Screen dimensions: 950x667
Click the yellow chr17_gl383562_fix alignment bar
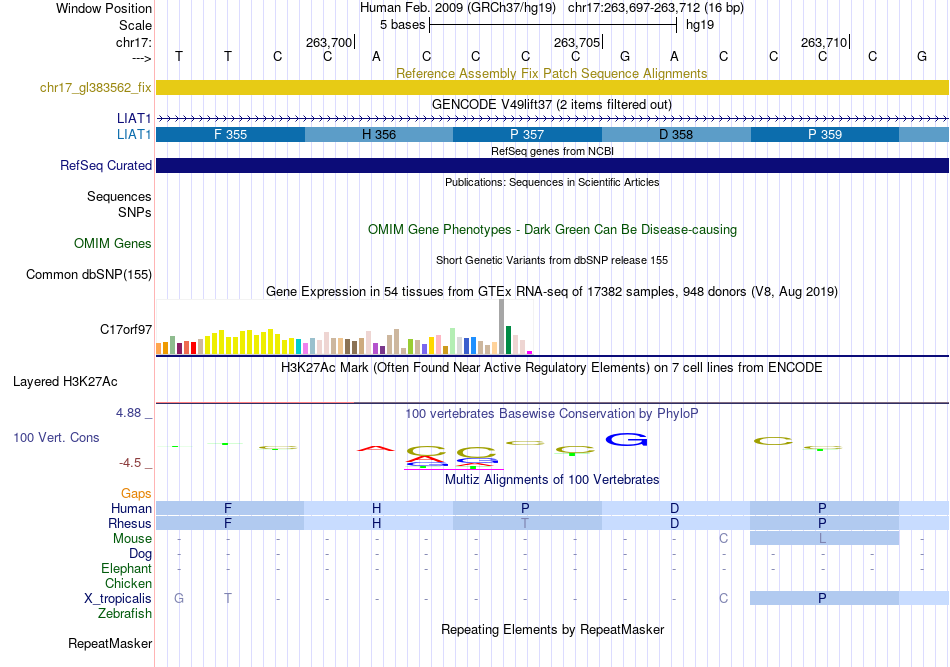click(x=552, y=87)
